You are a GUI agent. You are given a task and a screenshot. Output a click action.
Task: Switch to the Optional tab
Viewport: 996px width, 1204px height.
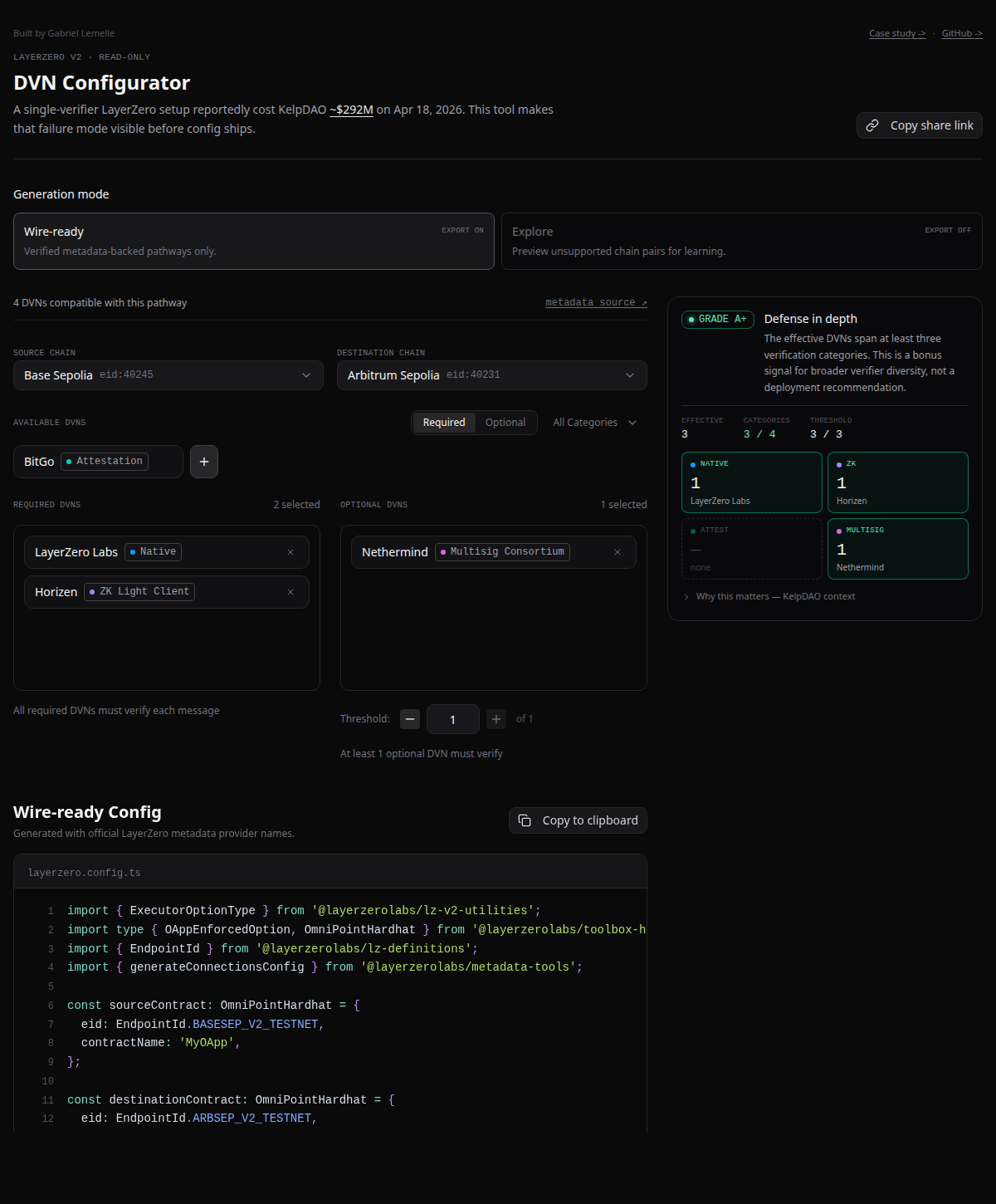pos(505,423)
